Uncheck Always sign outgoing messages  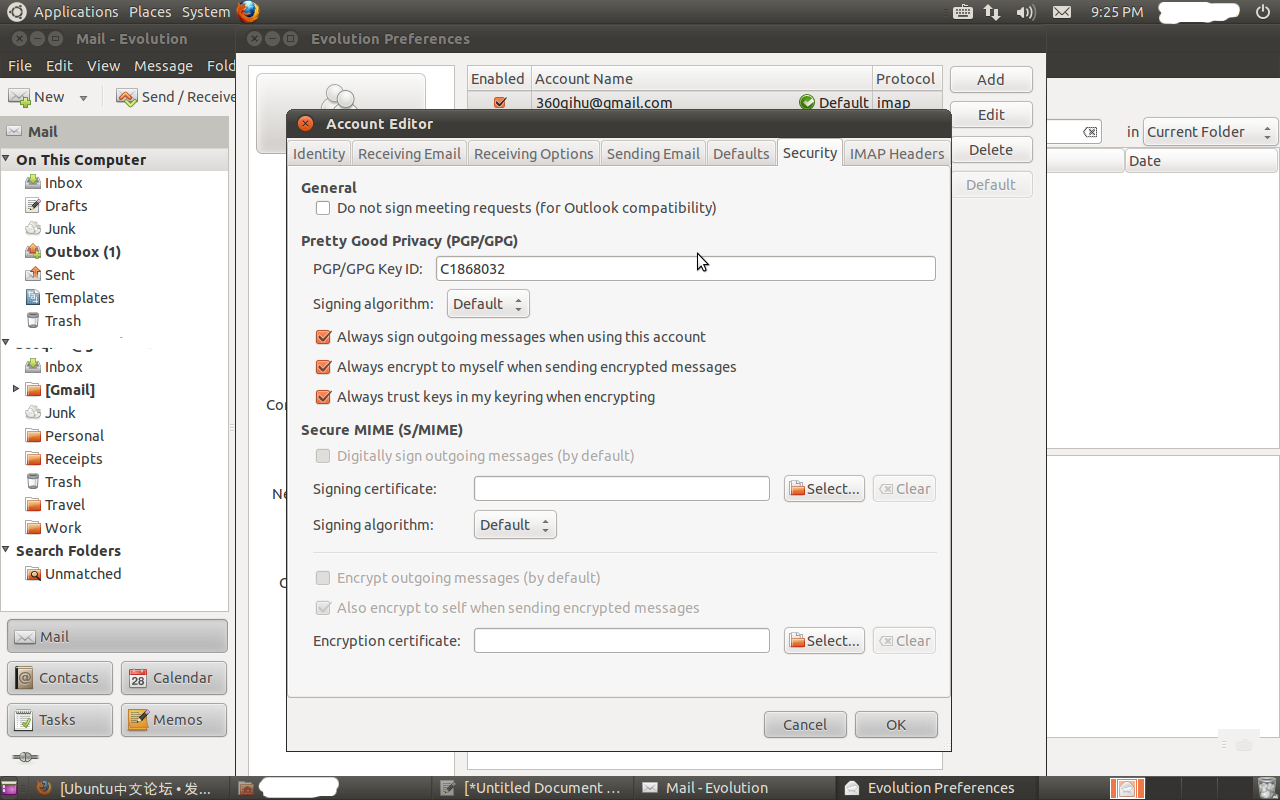(323, 337)
